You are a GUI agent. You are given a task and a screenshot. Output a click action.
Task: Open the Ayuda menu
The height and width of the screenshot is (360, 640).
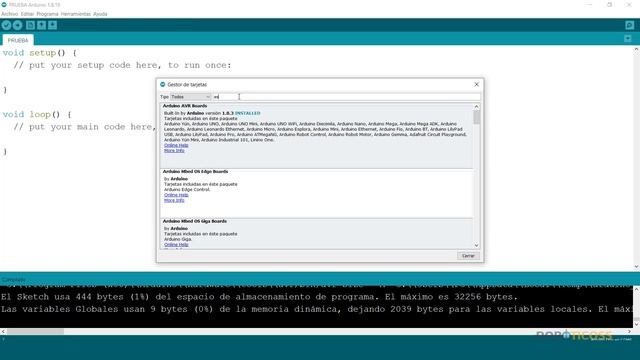click(100, 14)
